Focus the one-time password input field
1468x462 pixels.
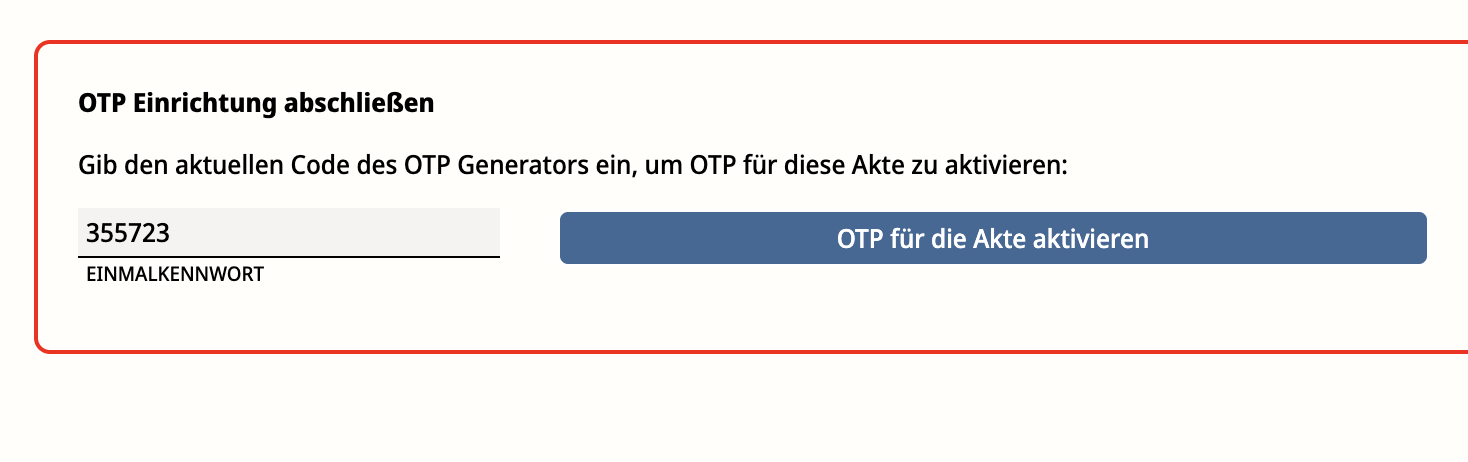click(288, 233)
